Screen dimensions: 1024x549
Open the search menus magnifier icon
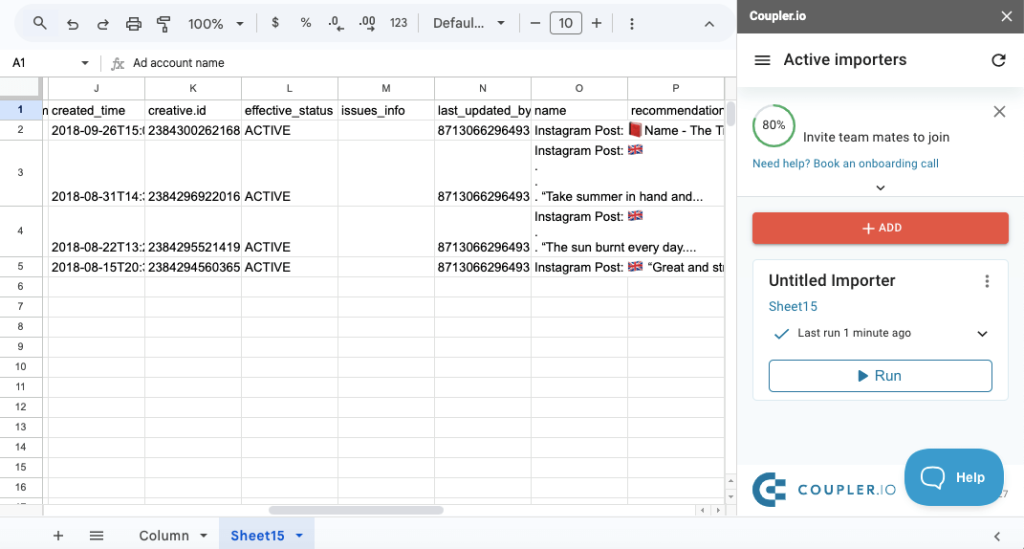(x=40, y=24)
